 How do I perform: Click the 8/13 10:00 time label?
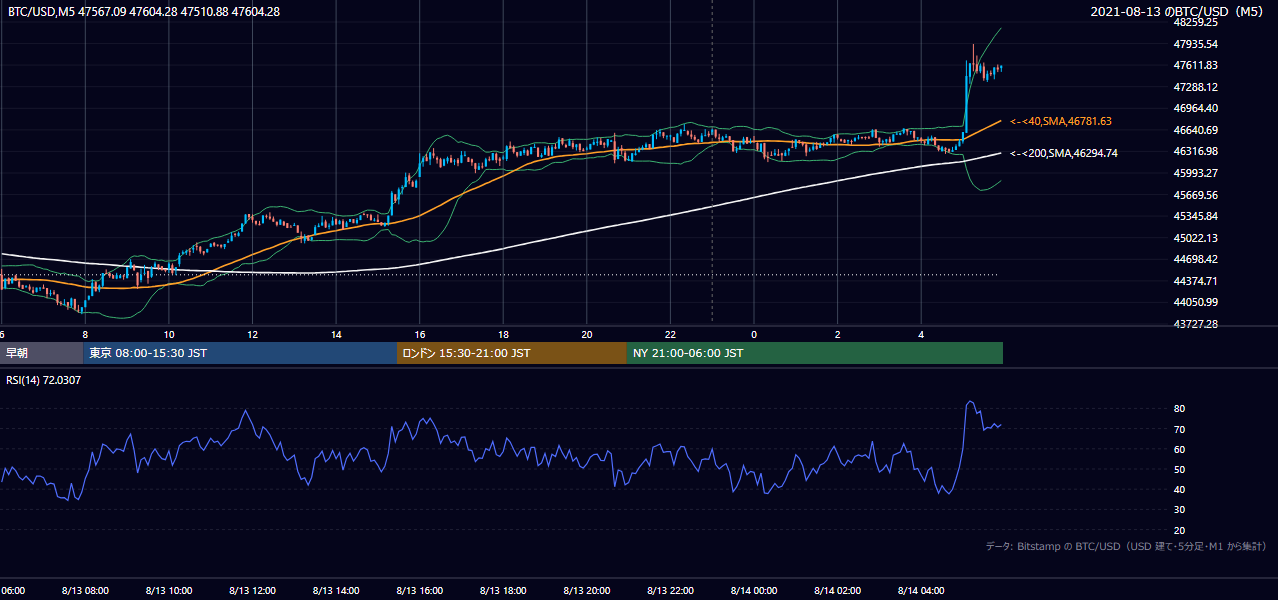point(169,591)
